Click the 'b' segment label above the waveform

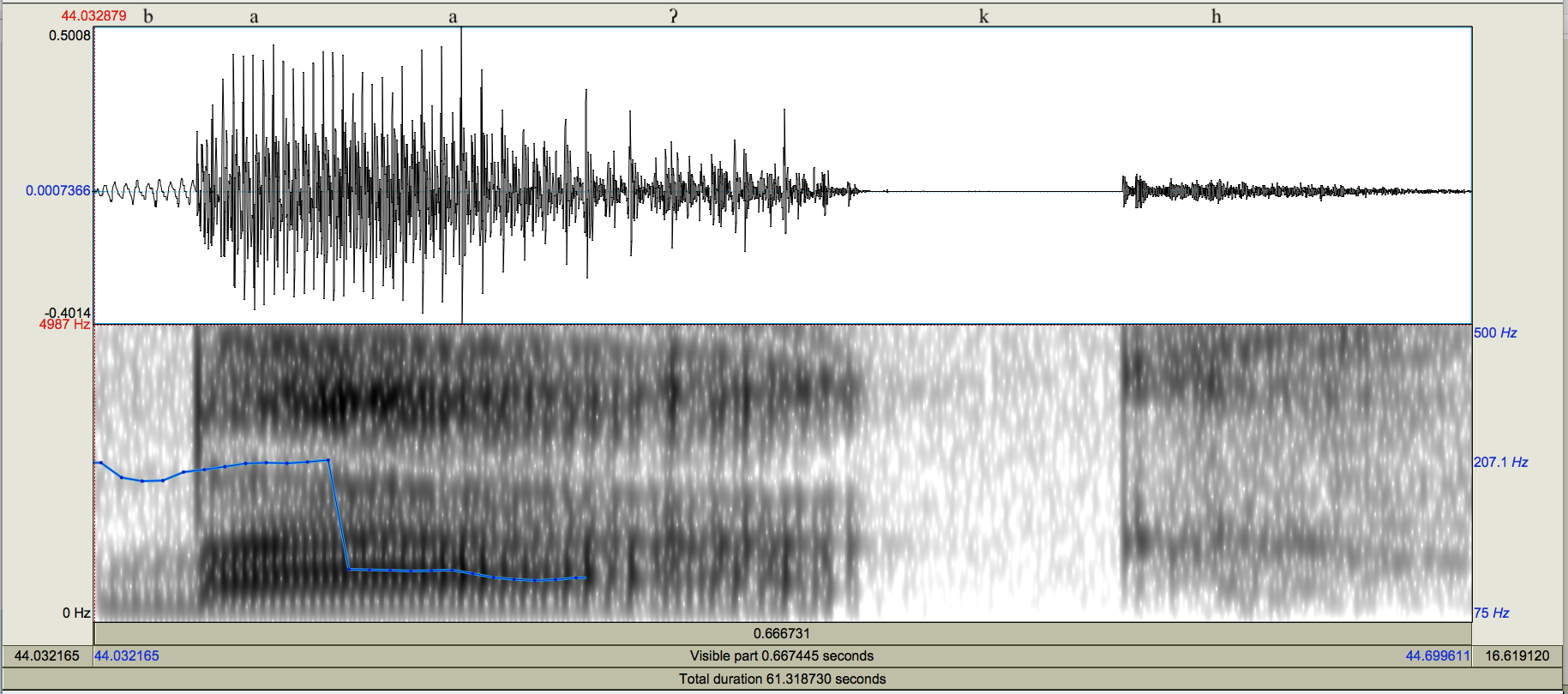[148, 16]
